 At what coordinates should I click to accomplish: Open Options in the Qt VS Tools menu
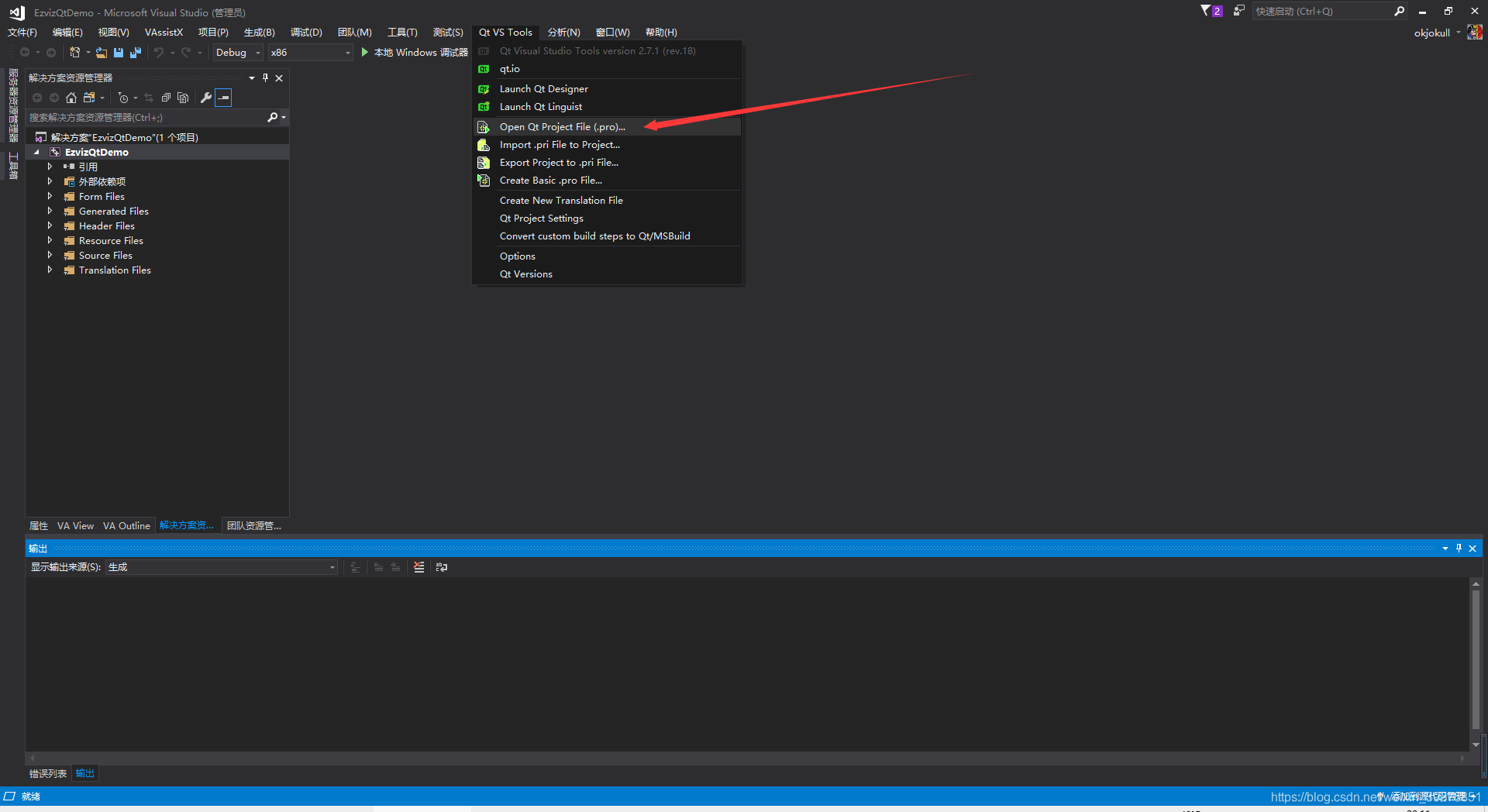(607, 256)
